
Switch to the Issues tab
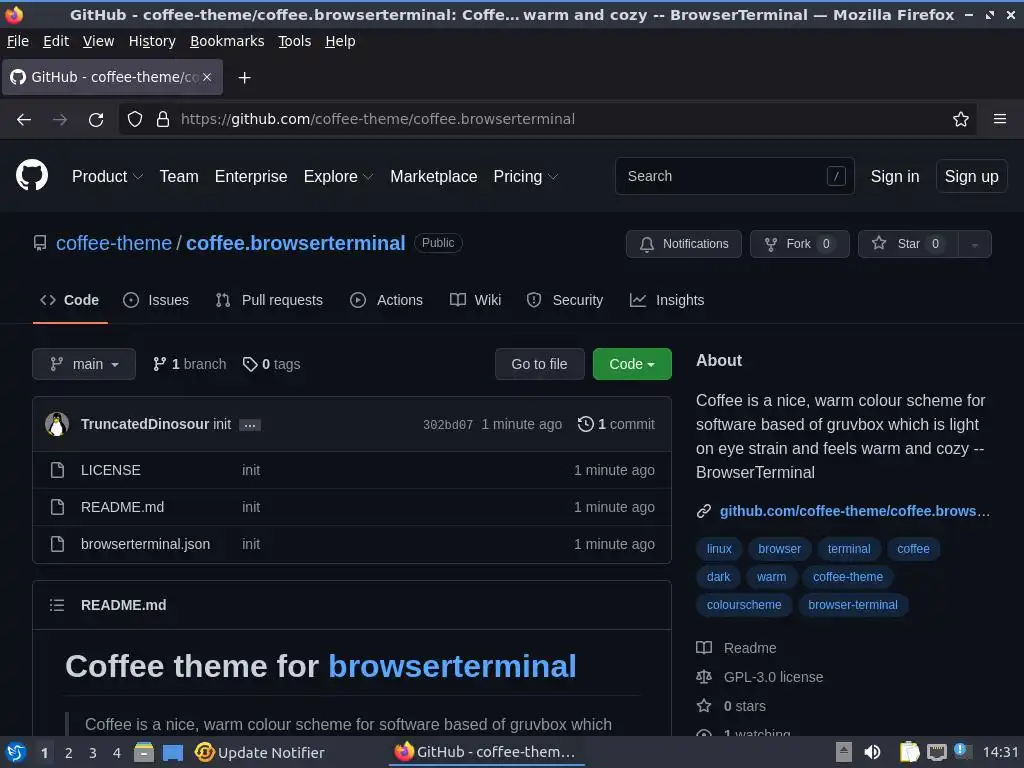(156, 300)
